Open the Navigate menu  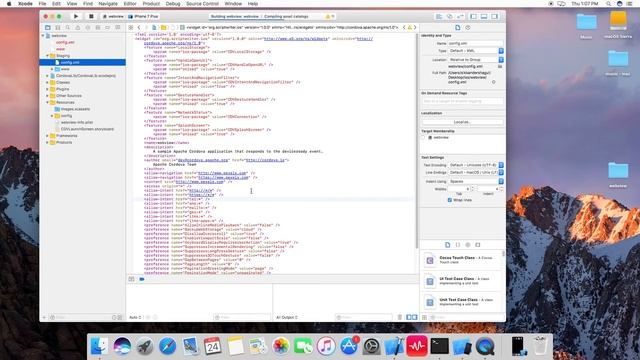tap(108, 4)
